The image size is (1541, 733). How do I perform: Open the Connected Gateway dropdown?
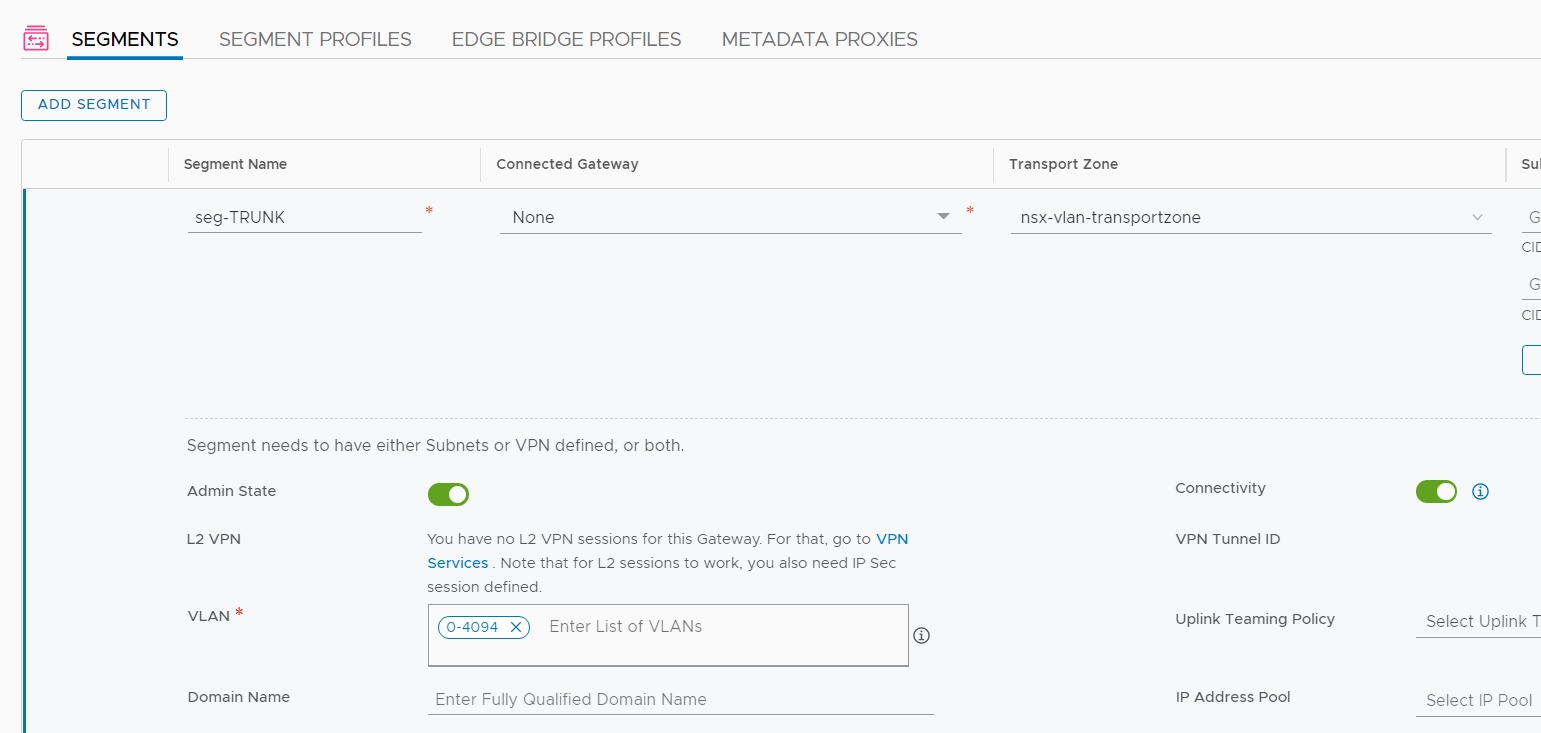[731, 217]
